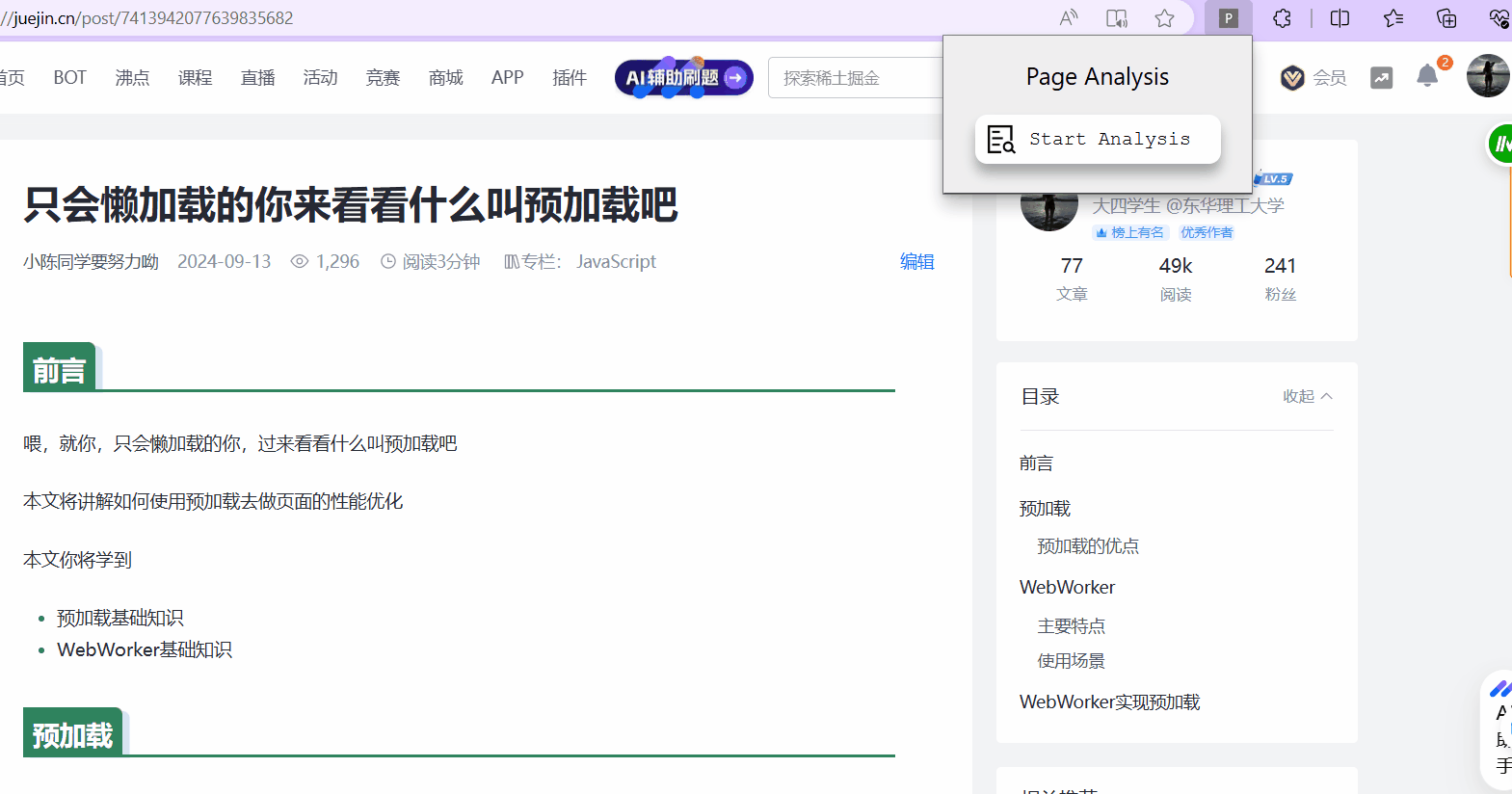
Task: Click the 49k 阅读 reads count
Action: pos(1176,278)
